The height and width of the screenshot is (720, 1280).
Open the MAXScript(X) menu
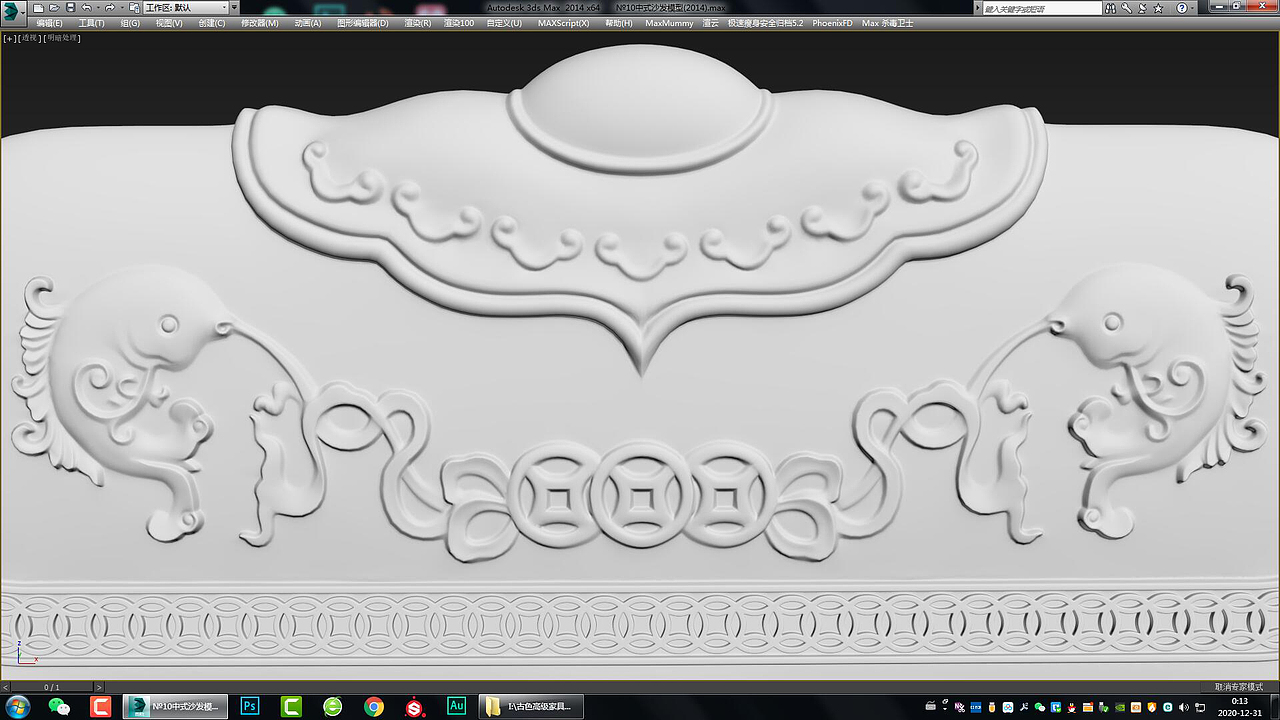(x=564, y=23)
